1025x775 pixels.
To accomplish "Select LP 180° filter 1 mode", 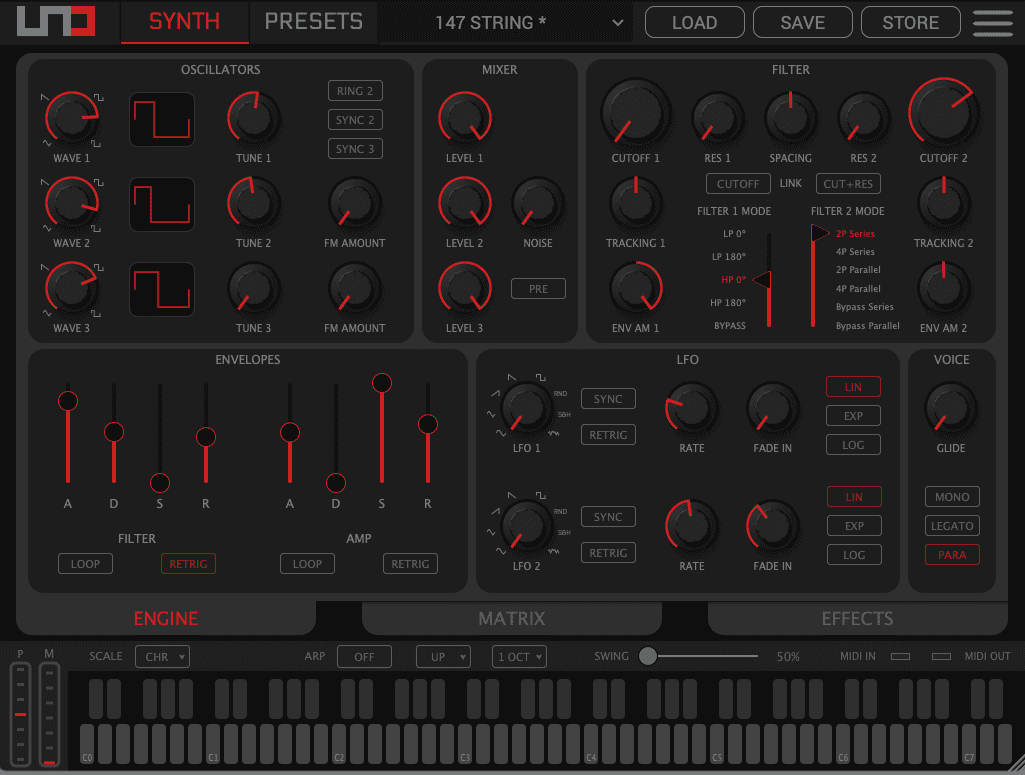I will [729, 257].
